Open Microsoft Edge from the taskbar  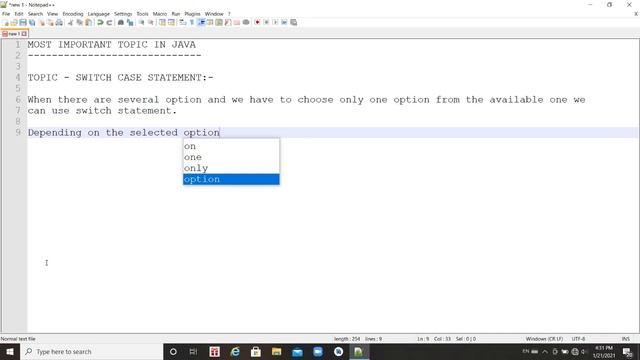tap(235, 351)
